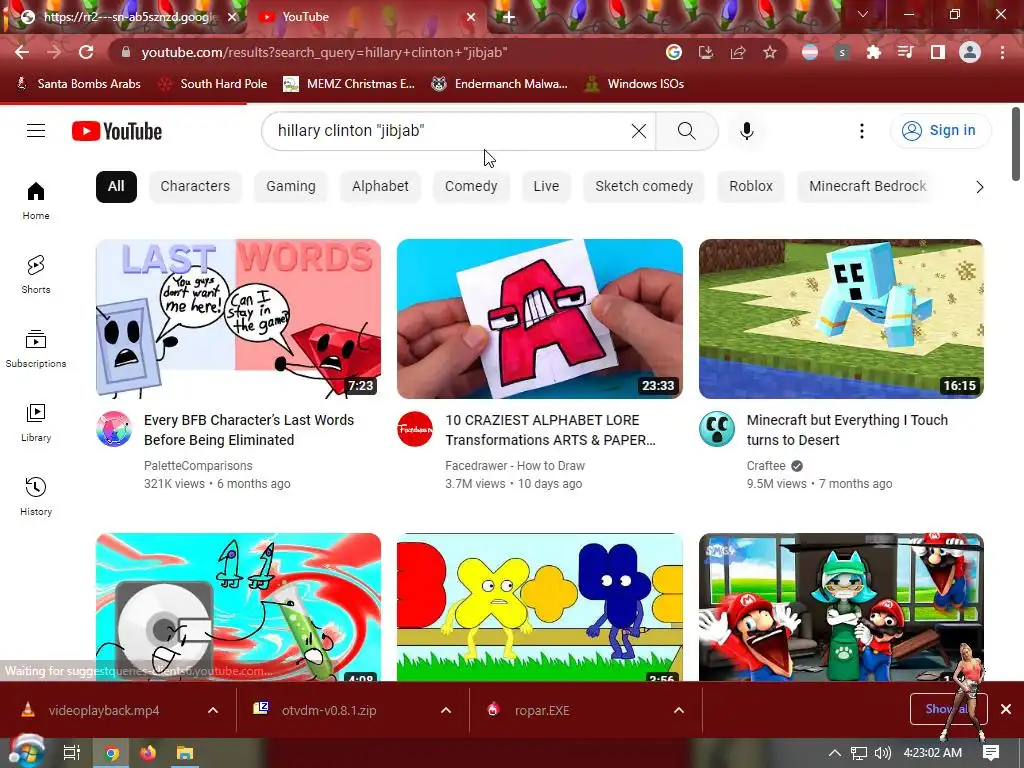Switch to the YouTube browser tab
This screenshot has height=768, width=1024.
[366, 17]
